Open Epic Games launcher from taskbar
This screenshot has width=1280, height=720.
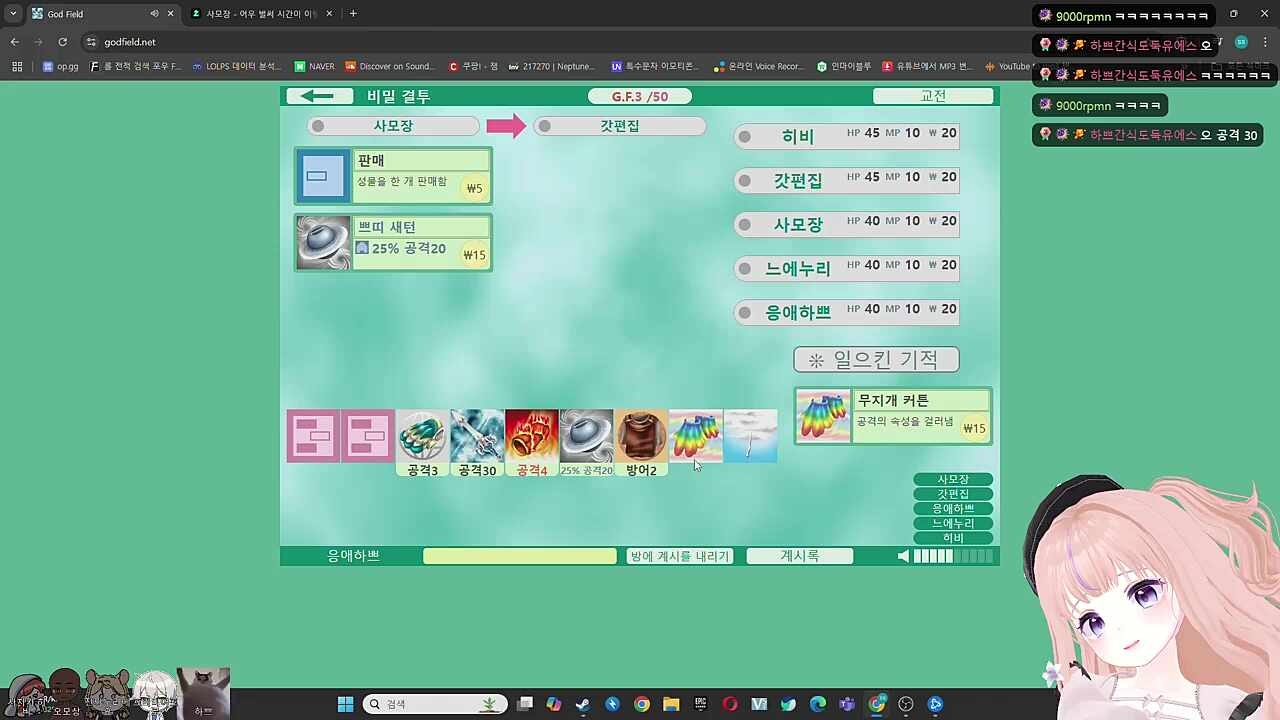[x=700, y=704]
